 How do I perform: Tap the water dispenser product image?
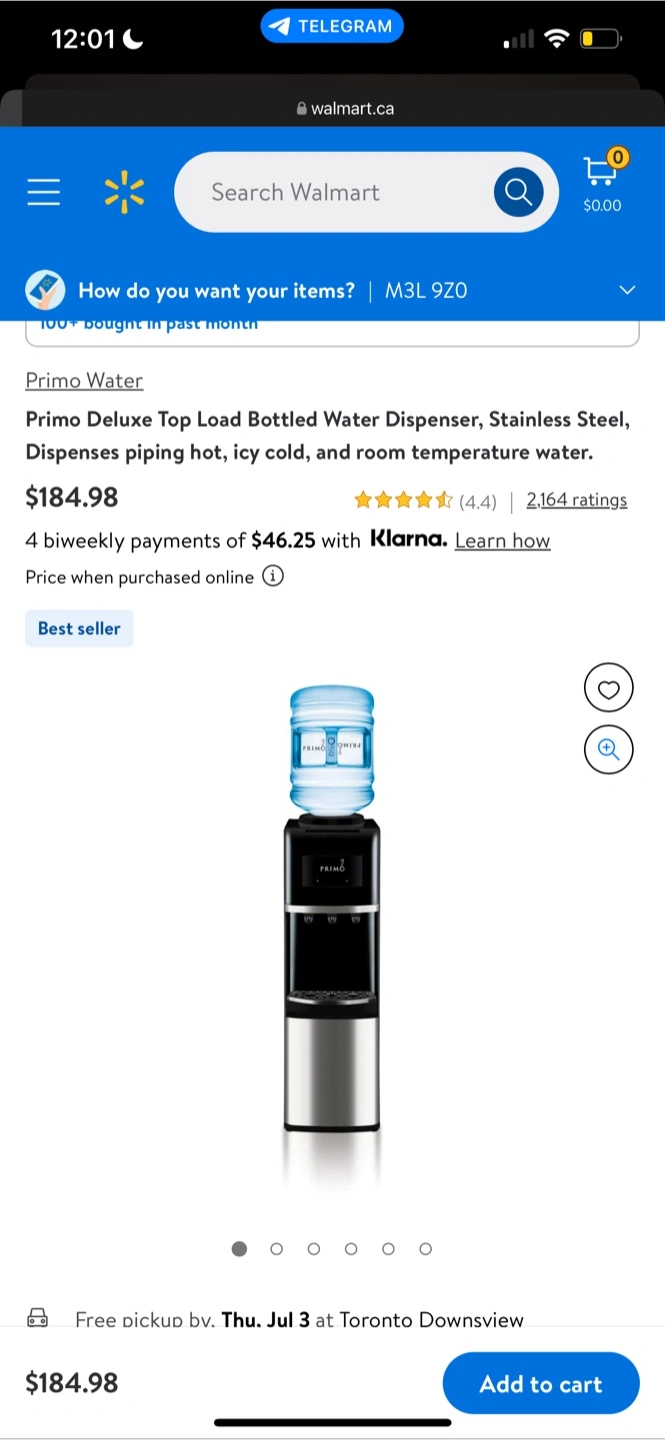click(332, 930)
